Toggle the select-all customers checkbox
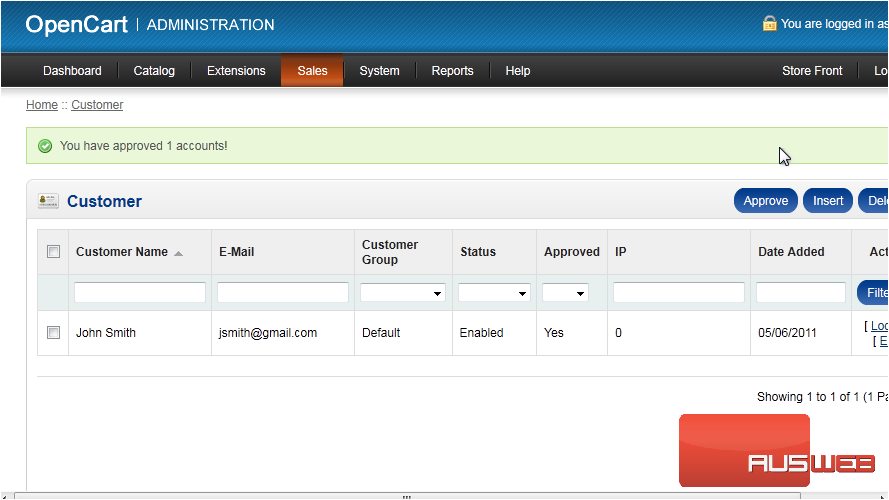This screenshot has width=889, height=500. [54, 252]
